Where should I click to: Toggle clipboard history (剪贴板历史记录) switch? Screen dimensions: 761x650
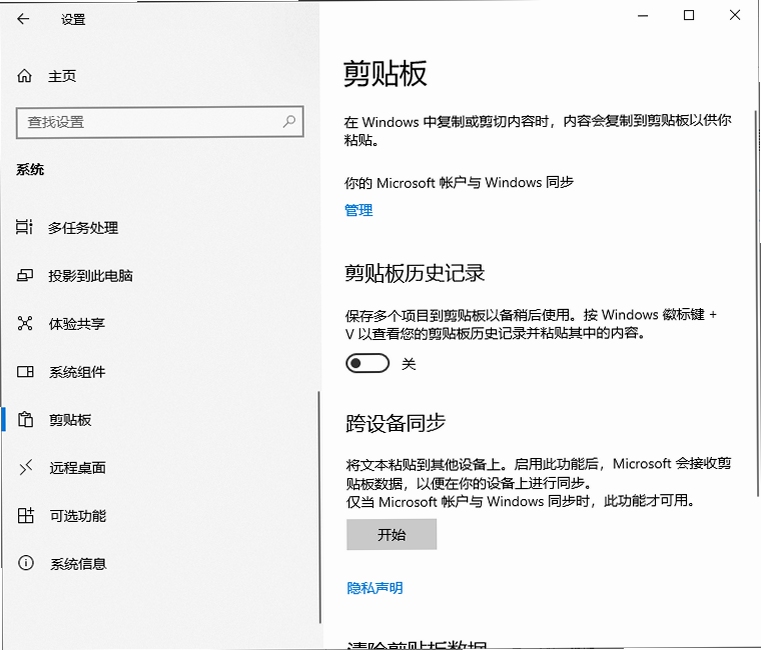[x=367, y=363]
